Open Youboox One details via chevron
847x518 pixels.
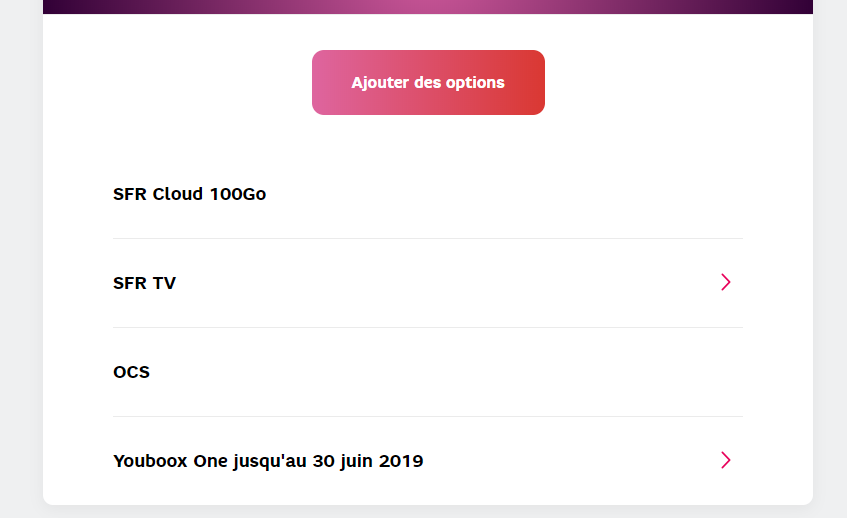coord(726,460)
